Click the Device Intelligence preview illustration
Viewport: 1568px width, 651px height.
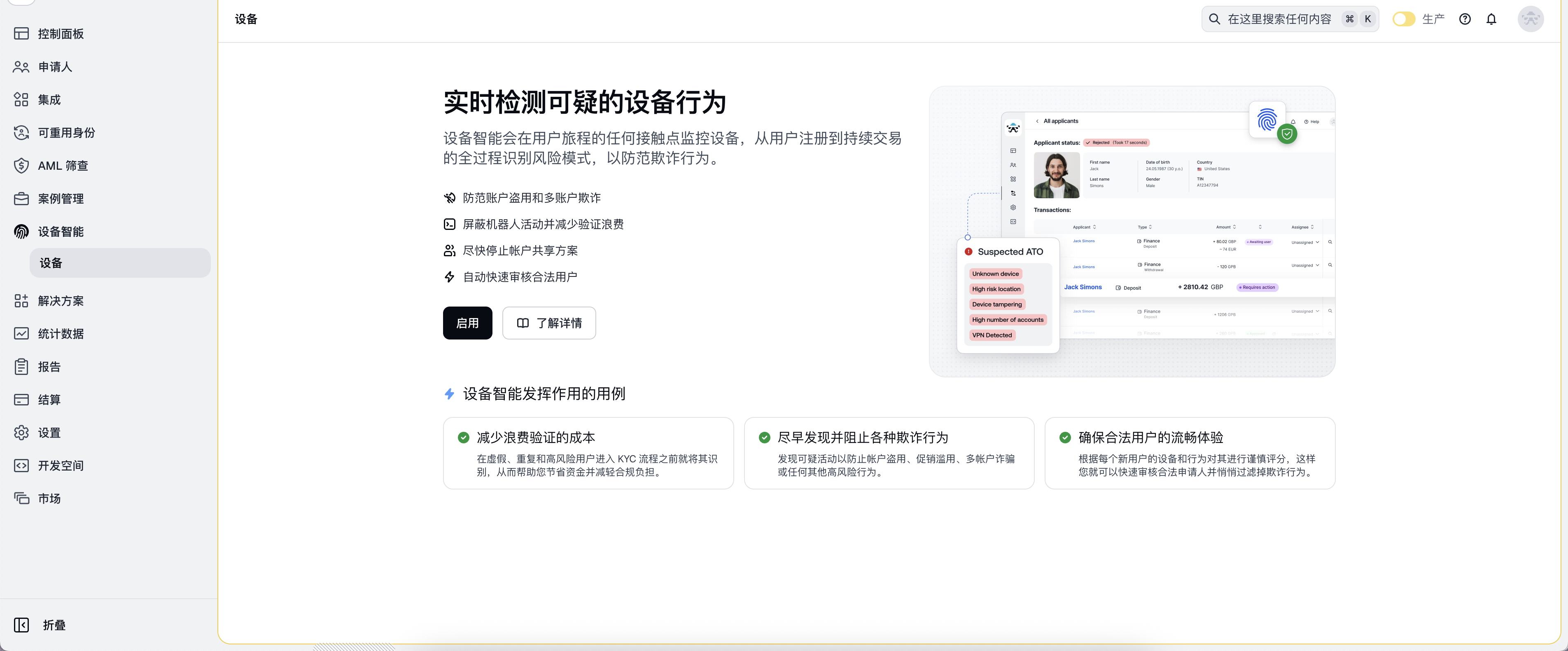click(x=1132, y=232)
